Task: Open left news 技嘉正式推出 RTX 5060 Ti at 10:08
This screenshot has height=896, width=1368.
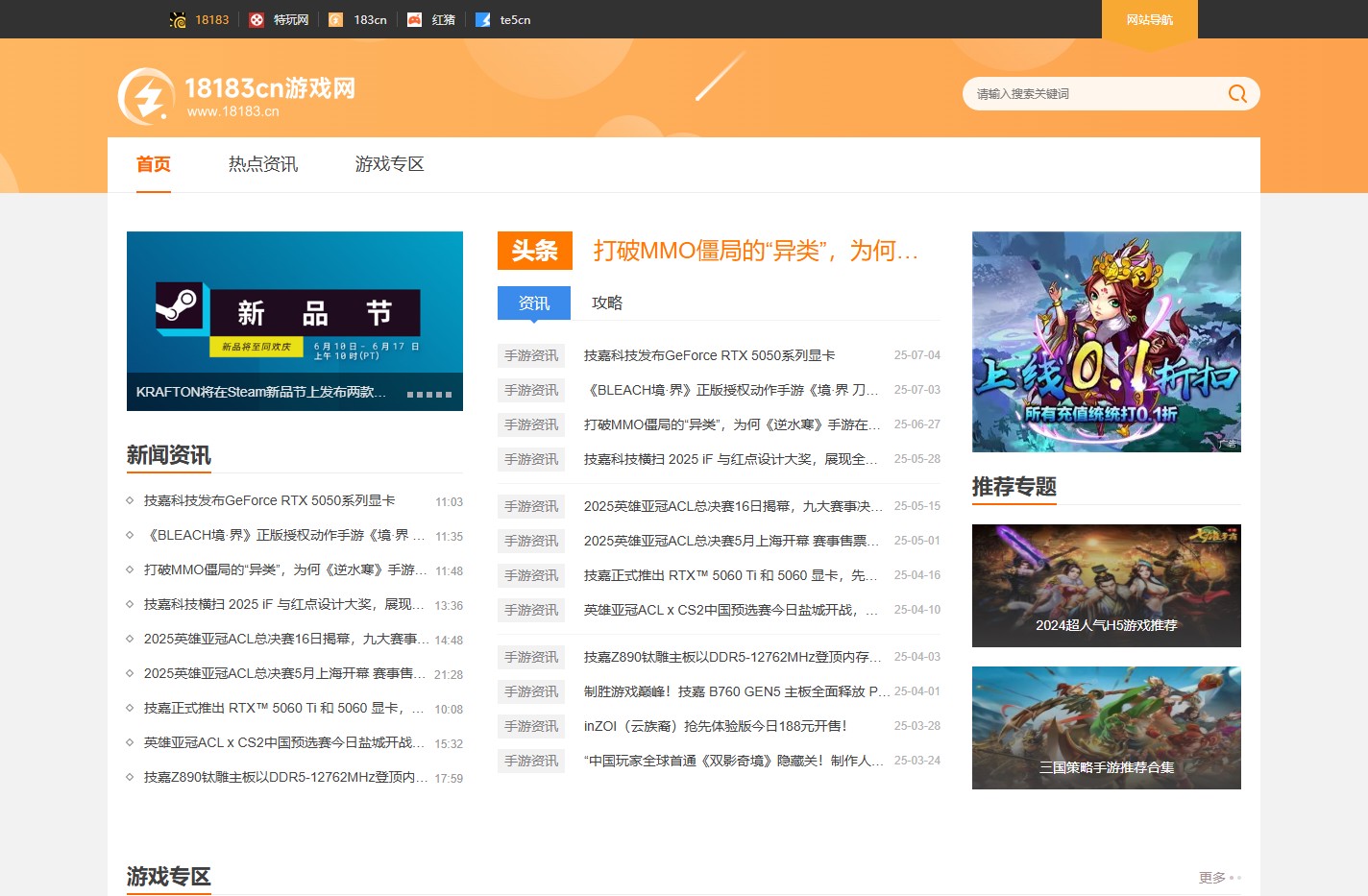Action: click(x=283, y=708)
